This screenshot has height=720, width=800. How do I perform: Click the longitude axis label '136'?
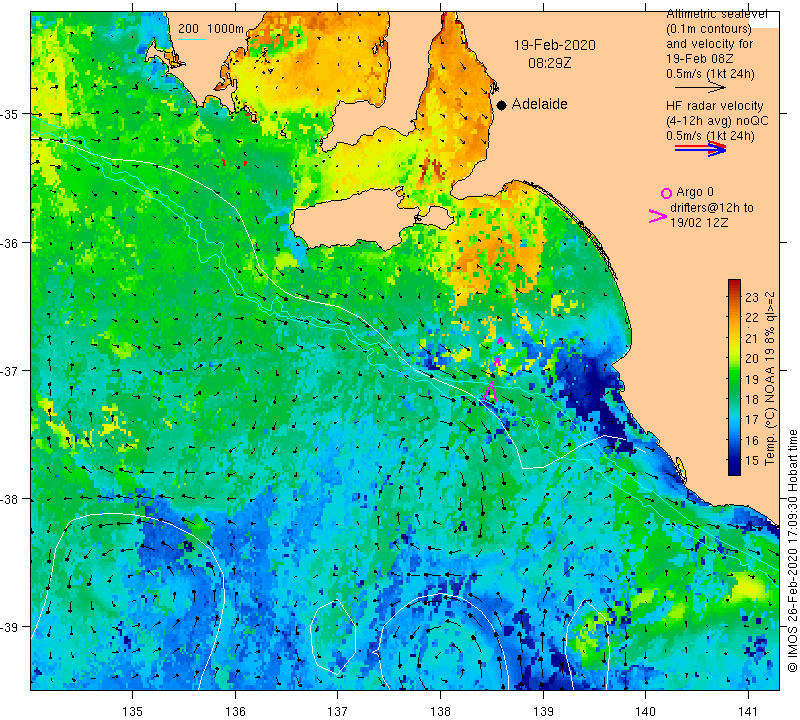coord(235,710)
